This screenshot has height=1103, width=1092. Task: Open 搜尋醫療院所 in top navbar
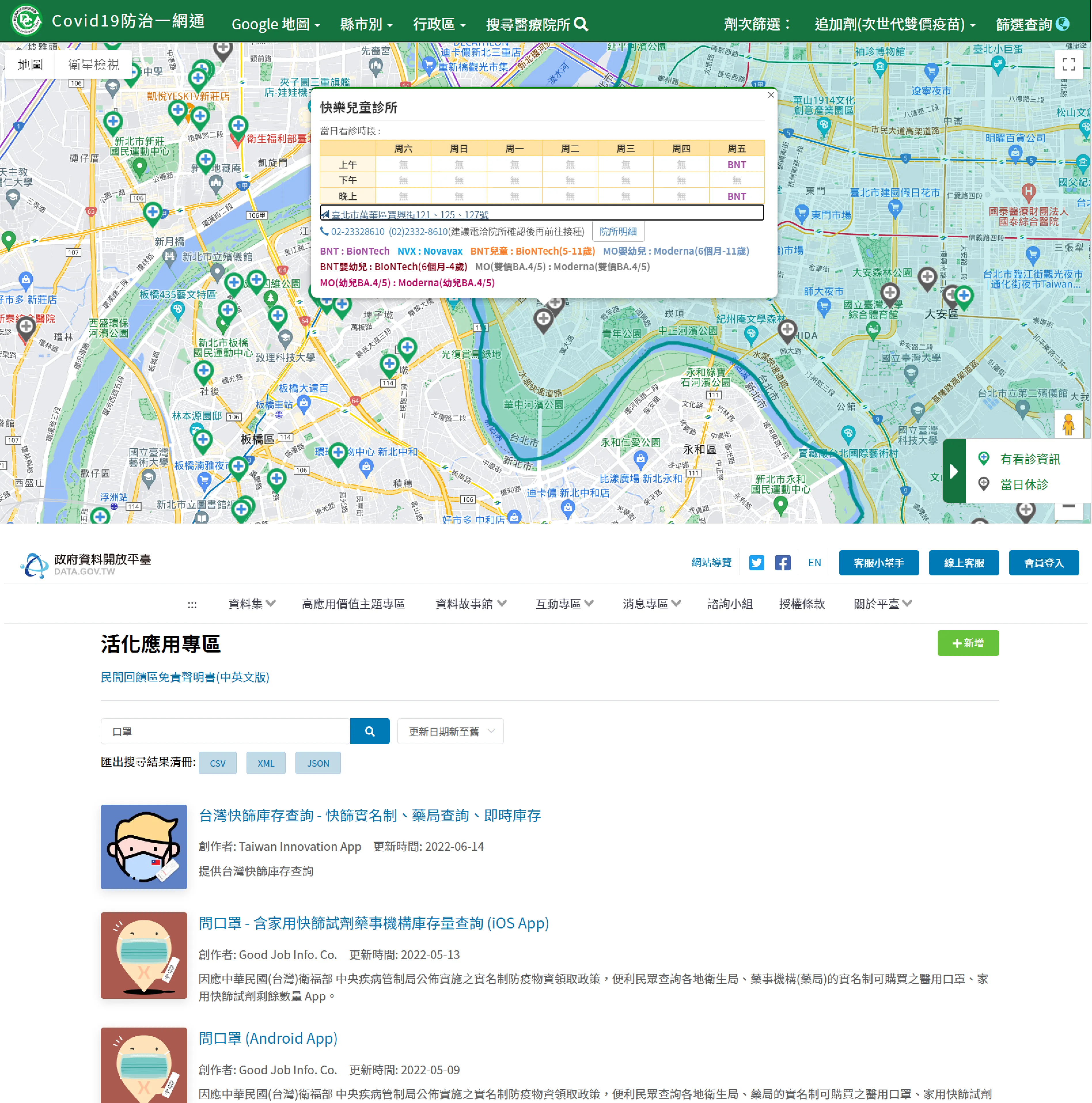(x=536, y=24)
